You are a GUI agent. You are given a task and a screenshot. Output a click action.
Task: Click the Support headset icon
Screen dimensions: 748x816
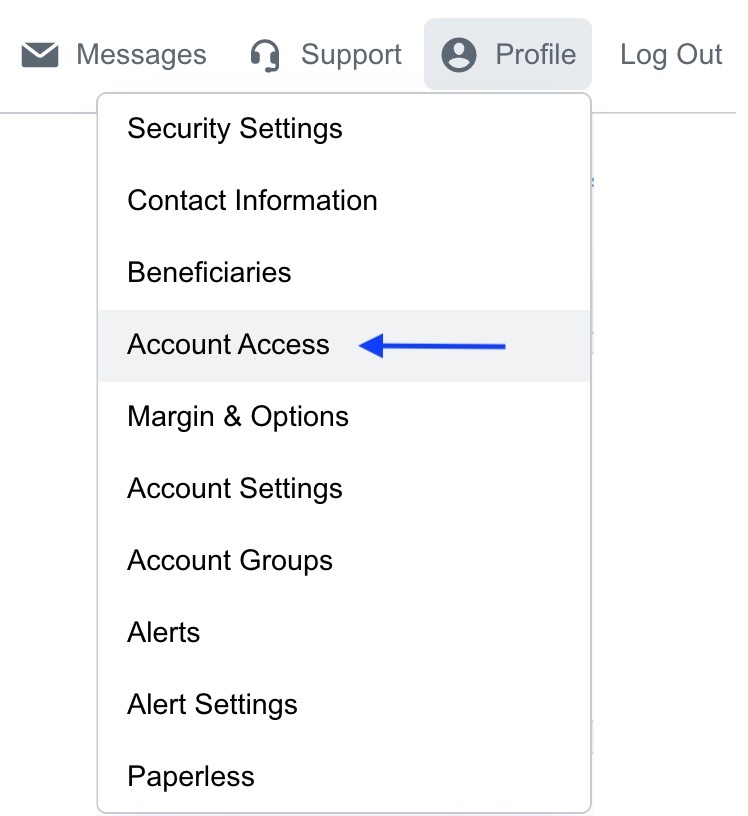click(x=265, y=55)
